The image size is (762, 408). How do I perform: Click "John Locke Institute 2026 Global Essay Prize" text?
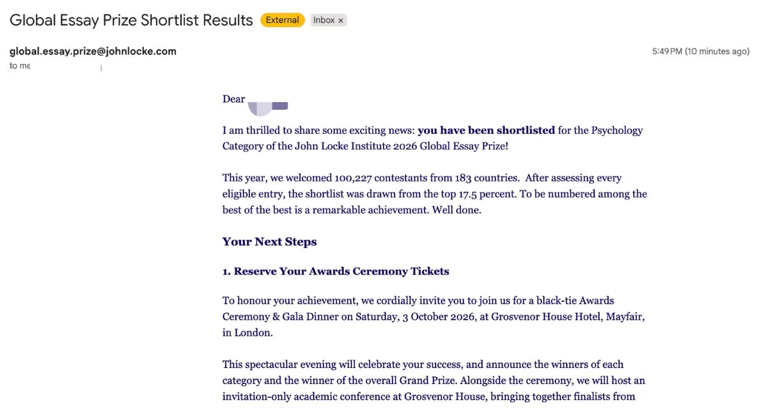(400, 146)
